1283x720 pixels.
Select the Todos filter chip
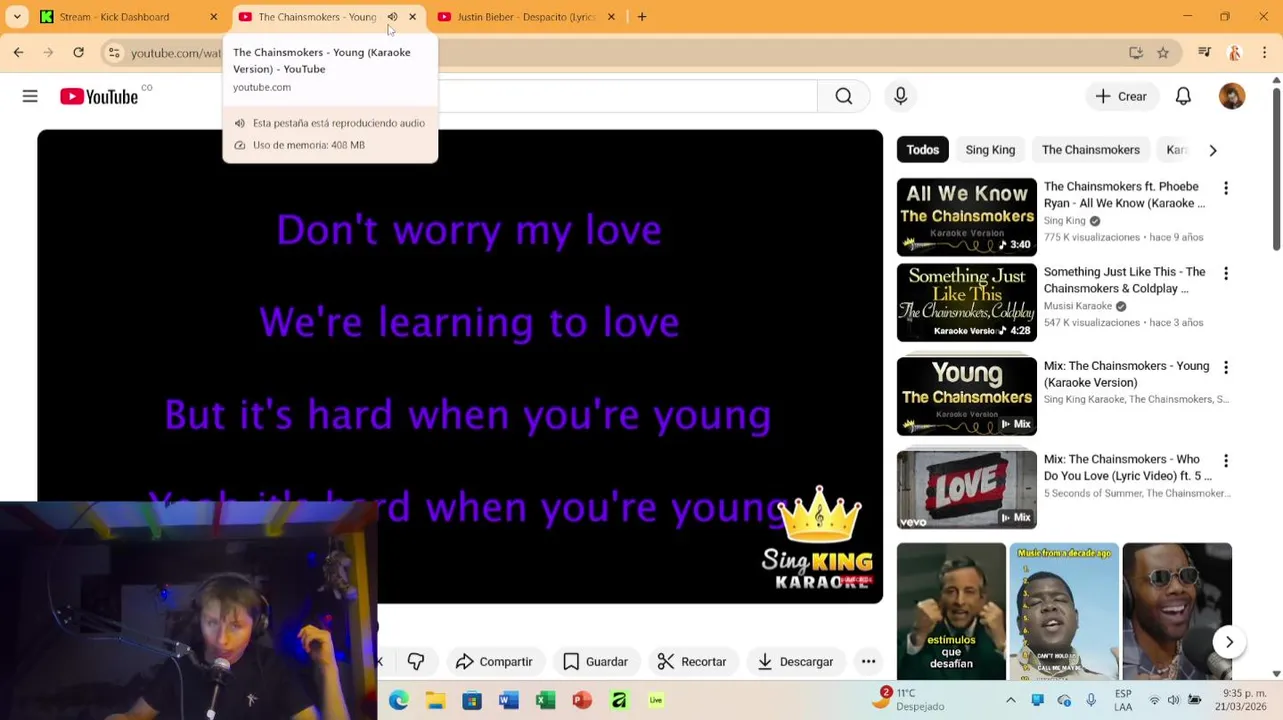(x=922, y=150)
